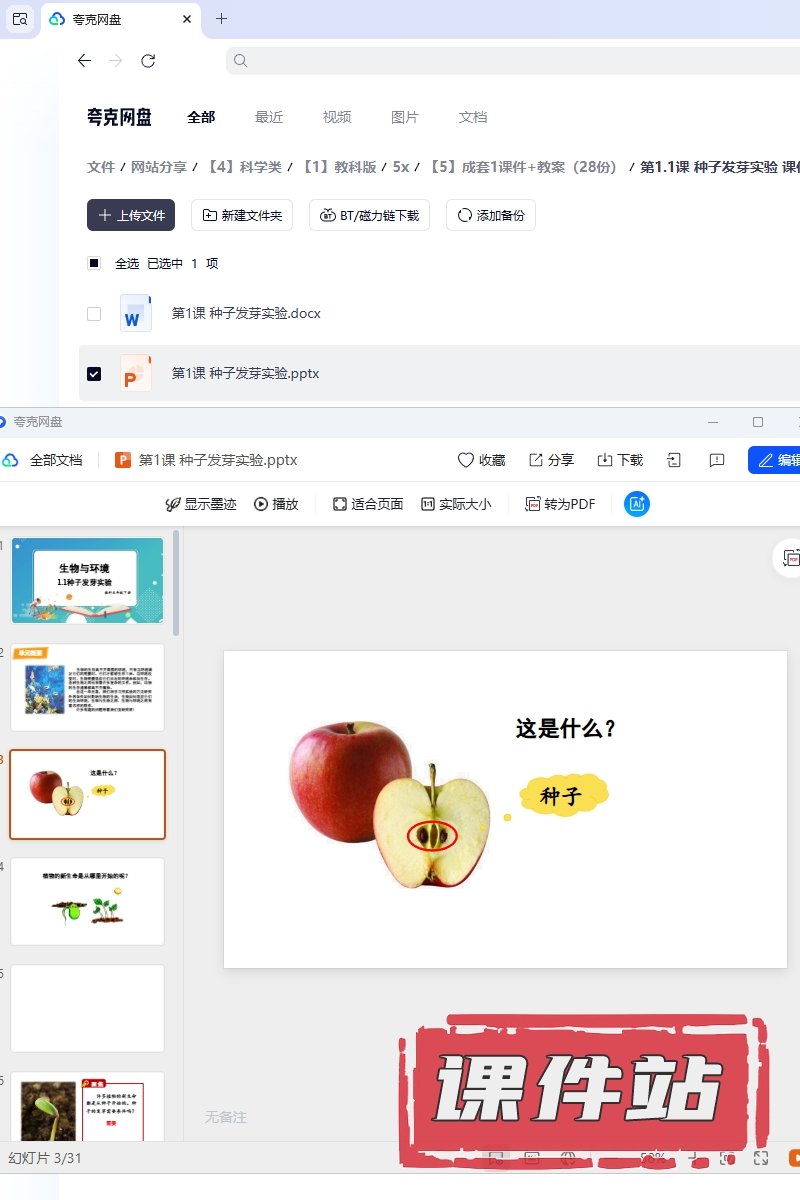Click the 分享 share icon
The height and width of the screenshot is (1200, 800).
(536, 460)
